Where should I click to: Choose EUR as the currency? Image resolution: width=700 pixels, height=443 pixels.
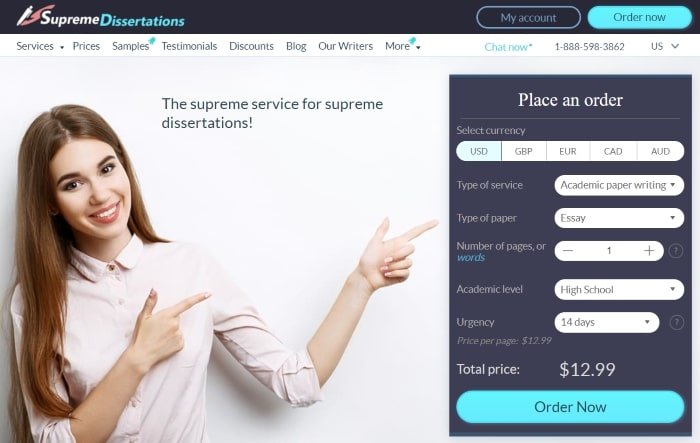point(568,151)
